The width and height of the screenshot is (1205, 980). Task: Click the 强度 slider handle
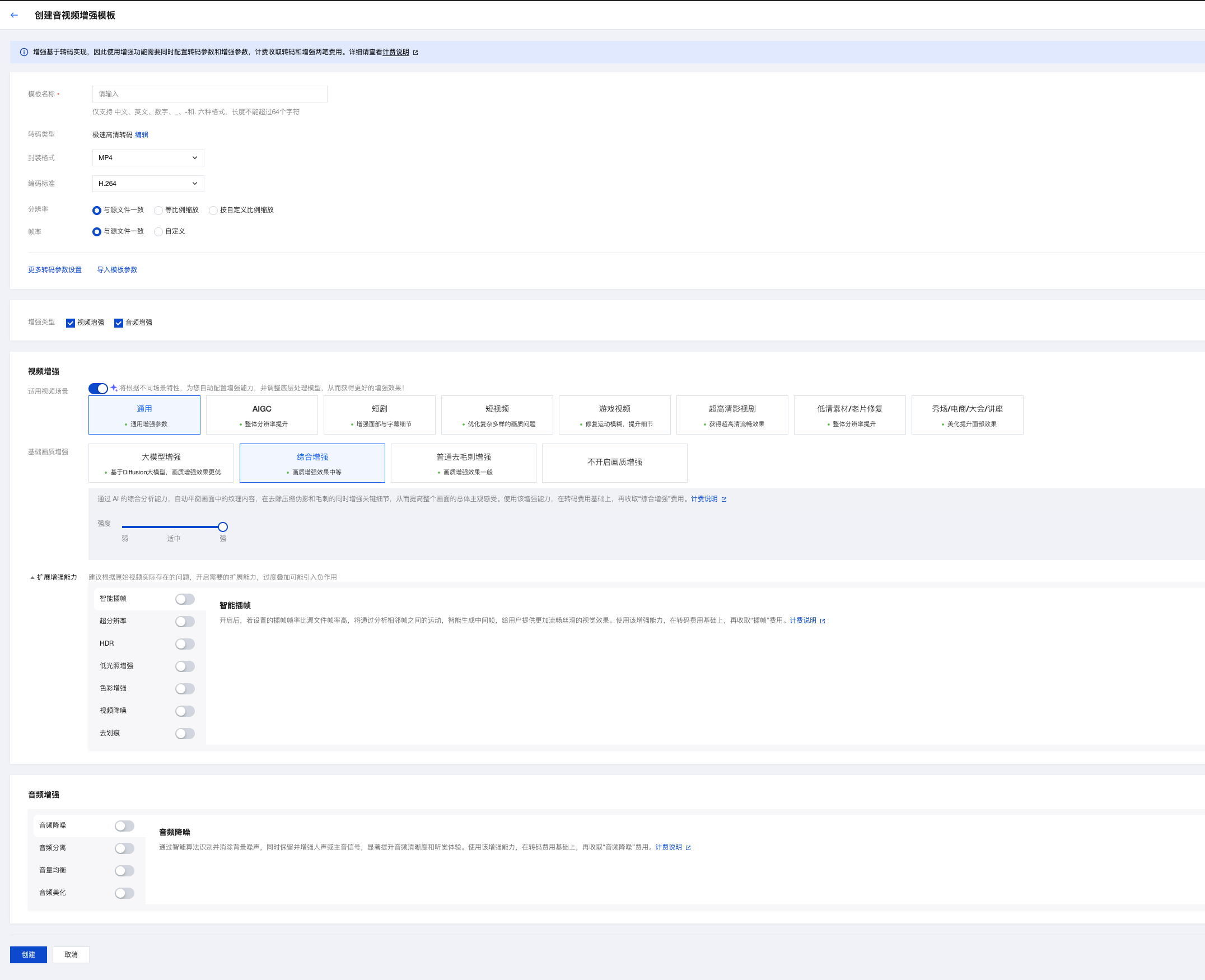coord(223,527)
